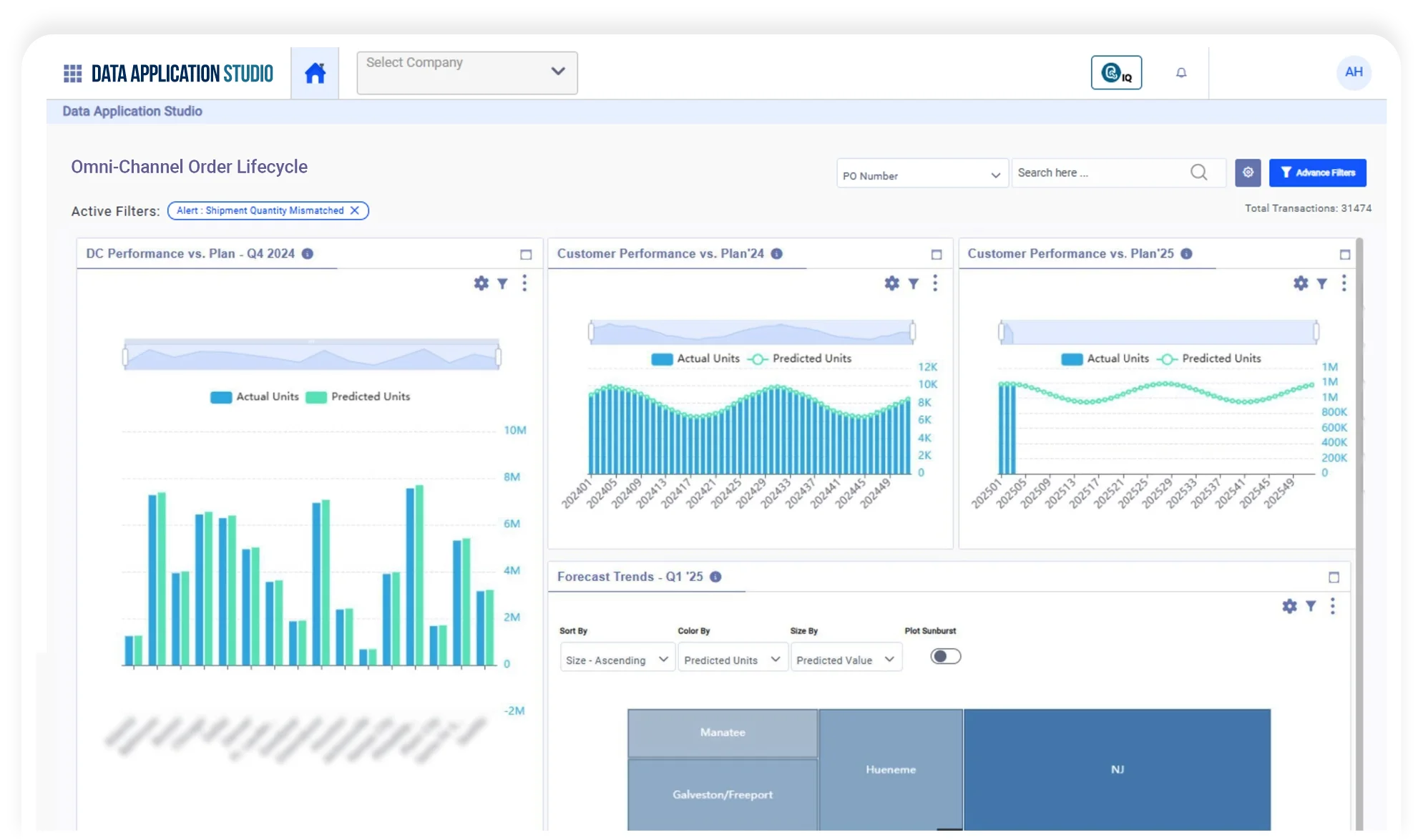1423x840 pixels.
Task: Maximize the Customer Performance vs. Plan'25 panel
Action: (1344, 255)
